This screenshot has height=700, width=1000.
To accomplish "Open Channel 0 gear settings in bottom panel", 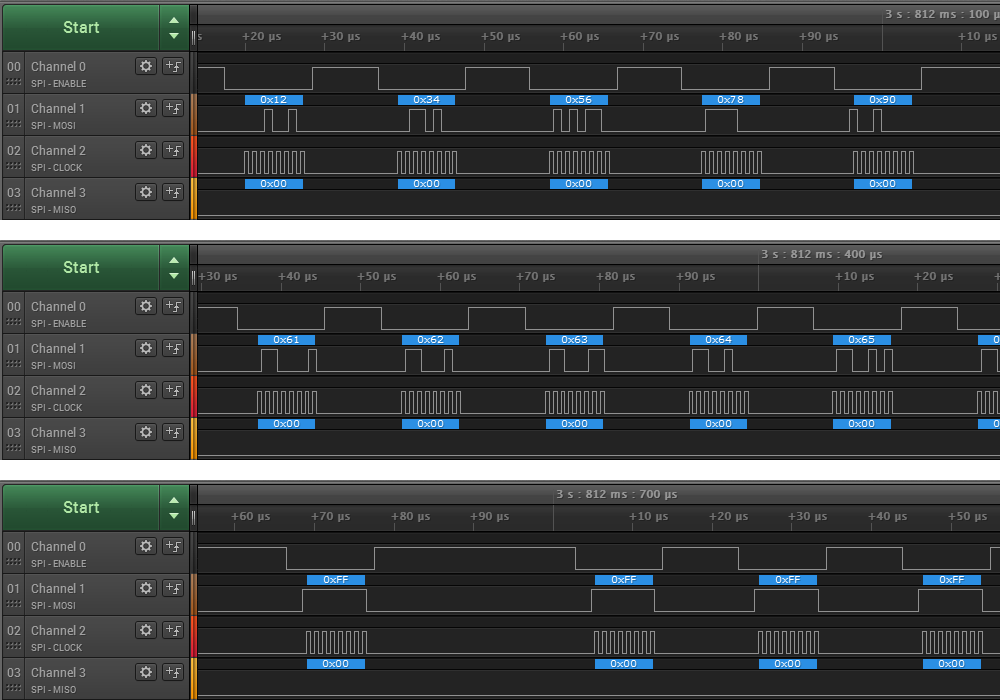I will tap(146, 546).
